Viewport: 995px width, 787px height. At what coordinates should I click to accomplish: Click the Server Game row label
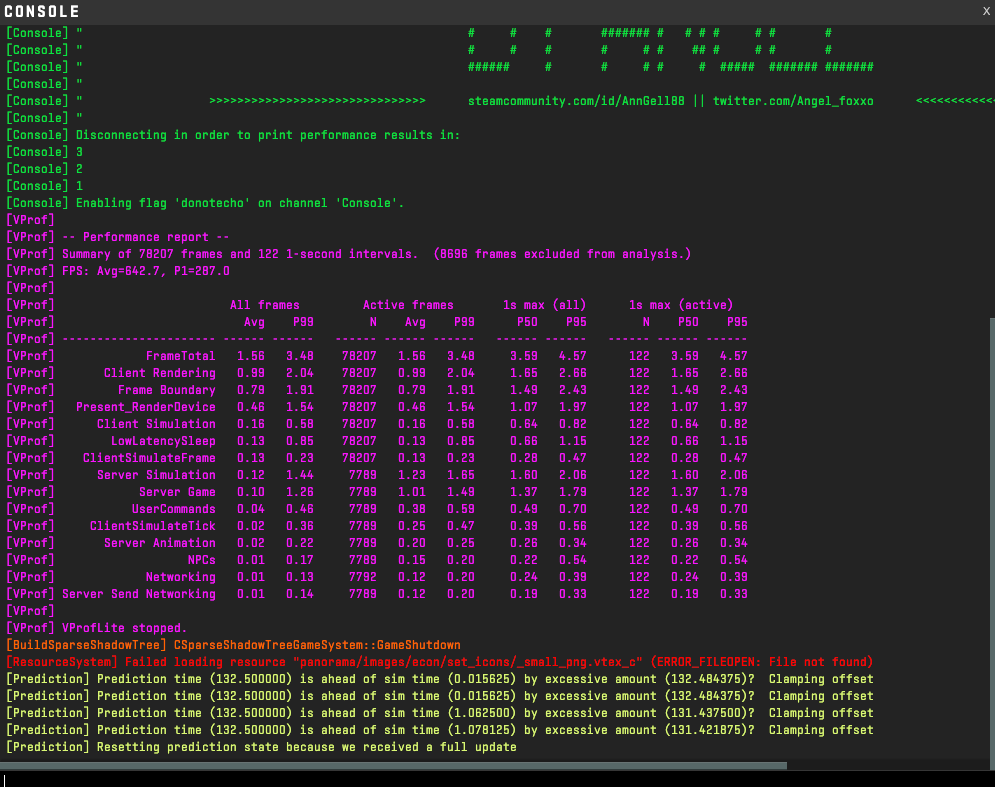coord(177,492)
